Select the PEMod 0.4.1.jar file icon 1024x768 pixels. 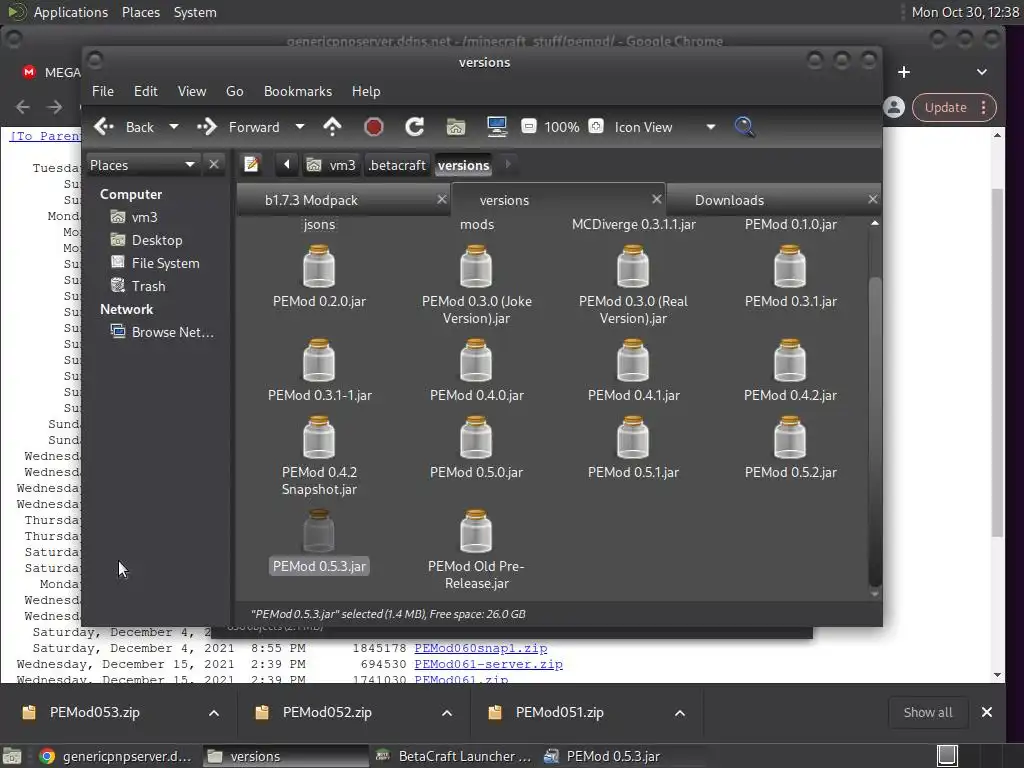(633, 360)
